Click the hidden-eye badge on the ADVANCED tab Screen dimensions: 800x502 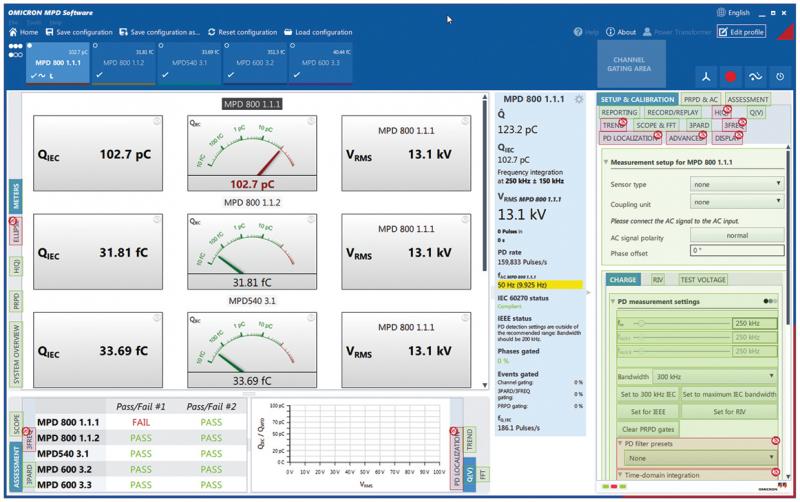click(x=703, y=135)
